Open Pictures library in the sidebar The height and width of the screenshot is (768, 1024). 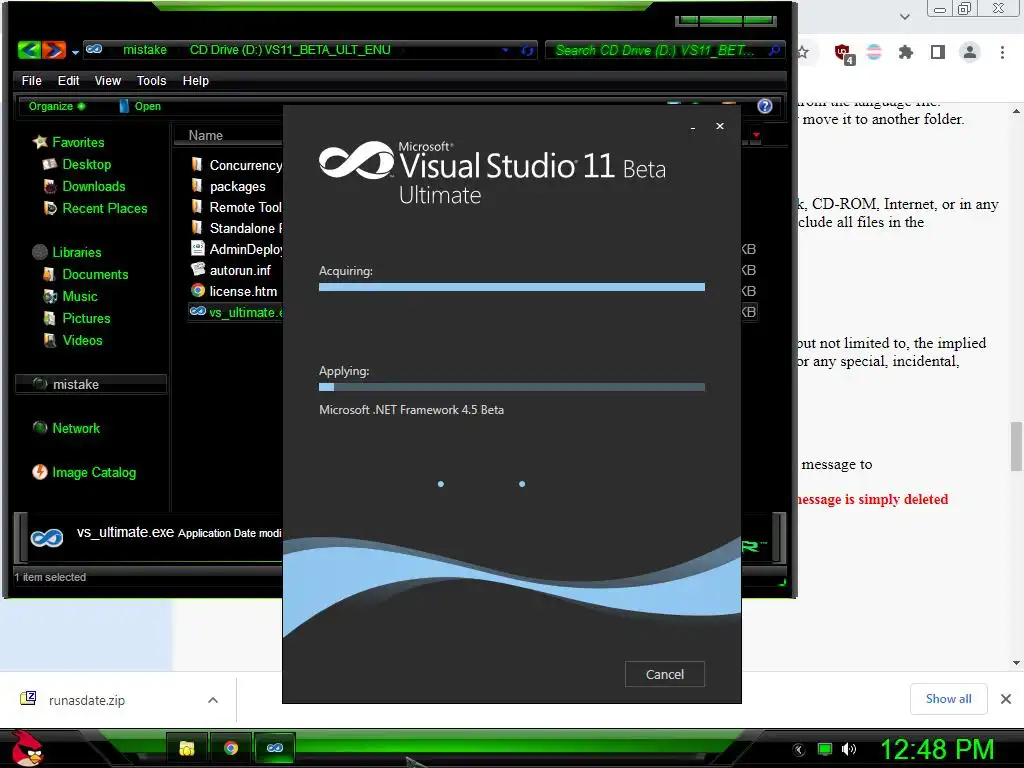[77, 318]
